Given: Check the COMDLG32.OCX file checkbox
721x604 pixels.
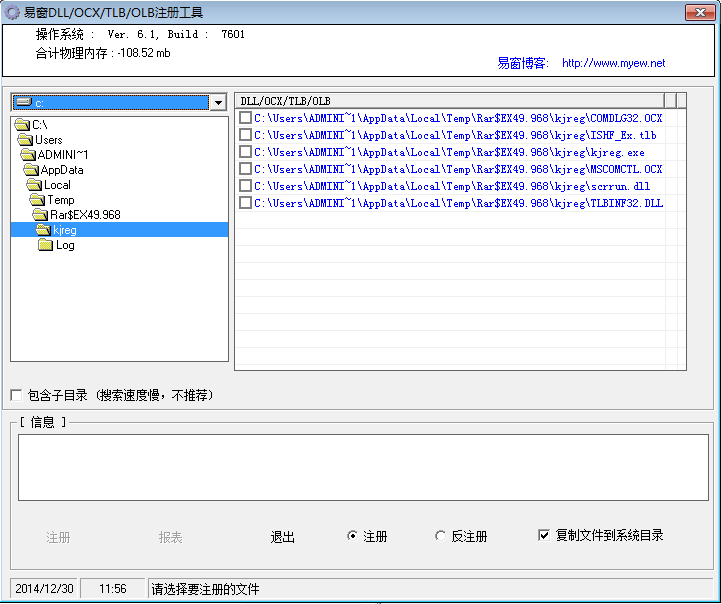Looking at the screenshot, I should 246,118.
